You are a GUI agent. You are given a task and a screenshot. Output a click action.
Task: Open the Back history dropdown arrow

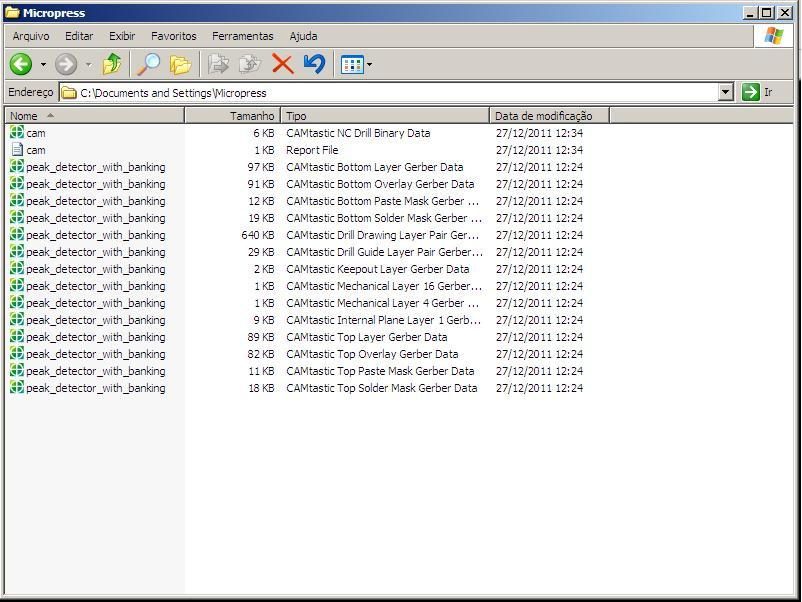click(43, 64)
